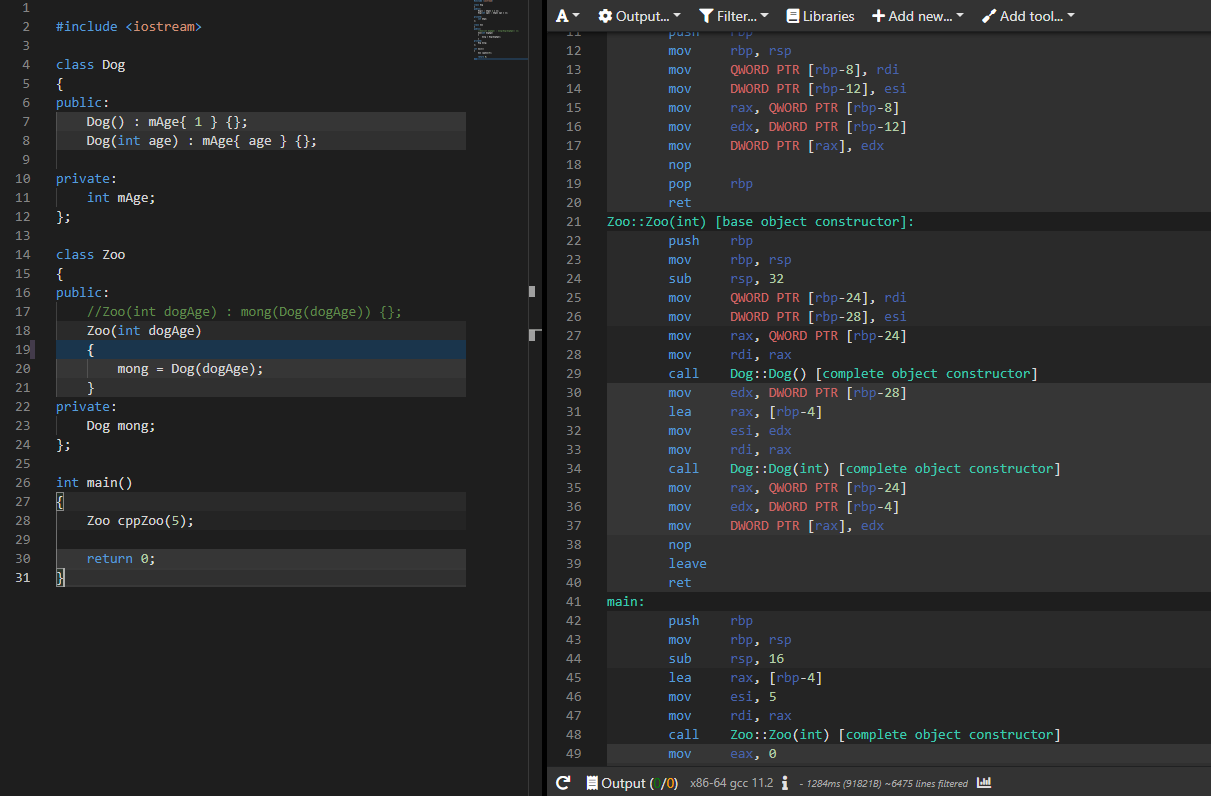The image size is (1211, 796).
Task: Click the 'x86-64 gcc 11.2' compiler label
Action: [731, 783]
